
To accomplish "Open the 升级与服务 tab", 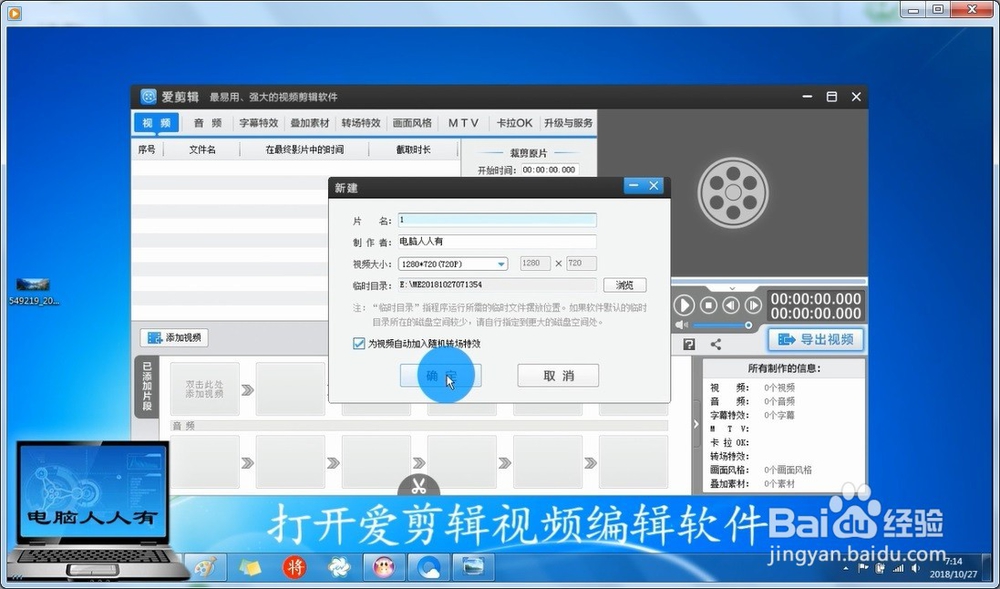I will point(568,123).
